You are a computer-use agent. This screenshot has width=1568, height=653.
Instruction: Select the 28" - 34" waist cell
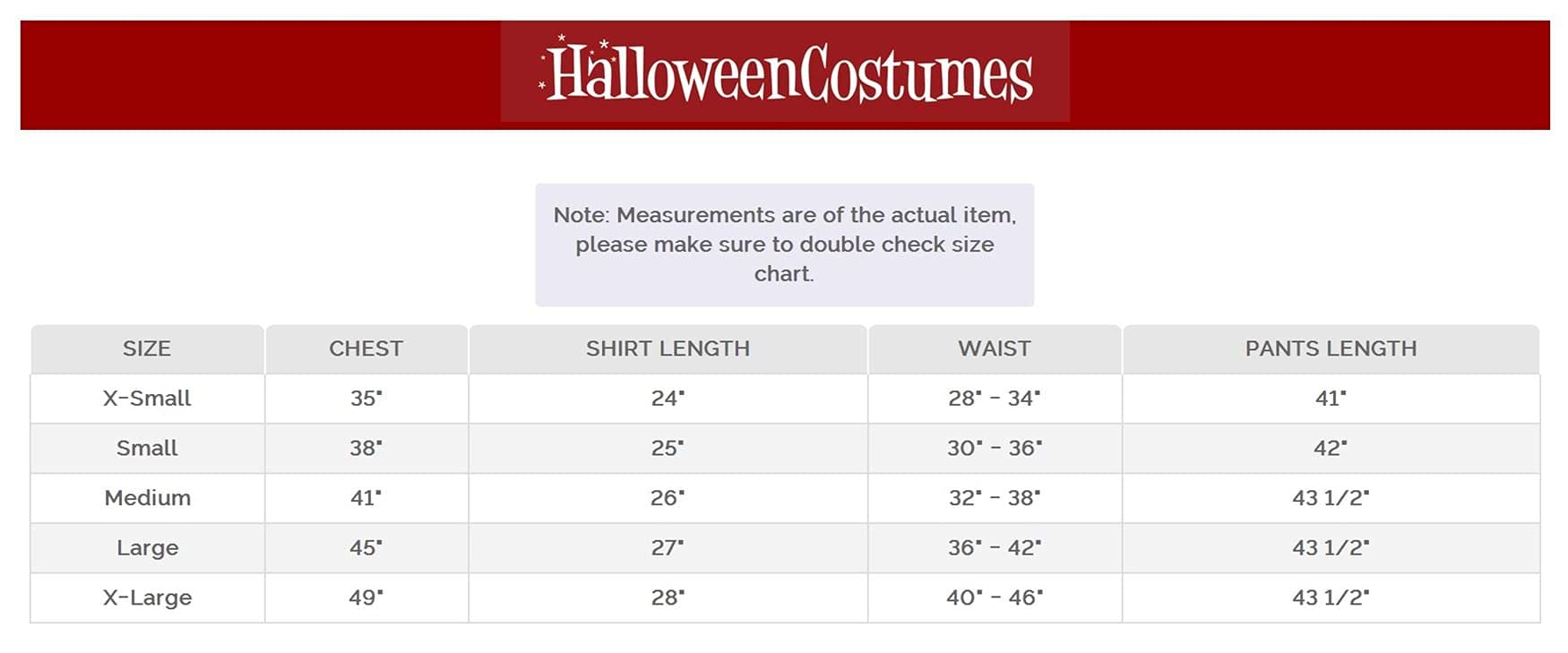995,399
